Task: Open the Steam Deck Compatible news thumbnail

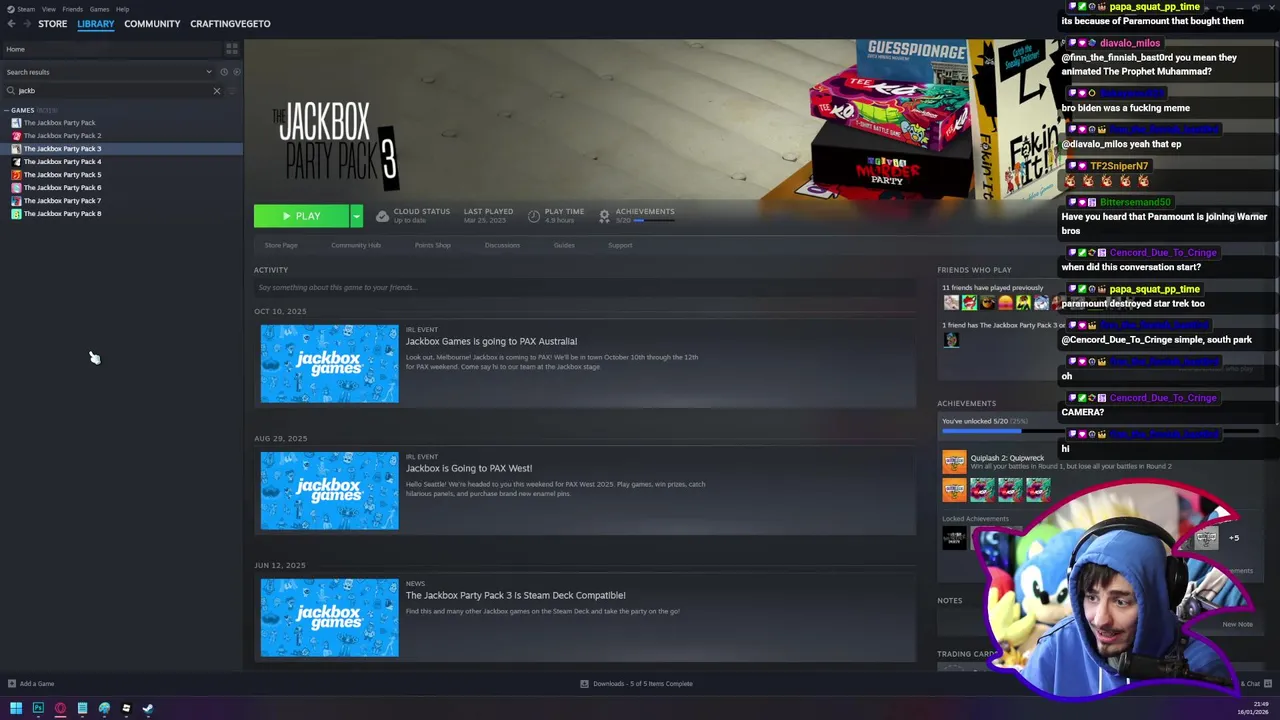Action: click(329, 618)
